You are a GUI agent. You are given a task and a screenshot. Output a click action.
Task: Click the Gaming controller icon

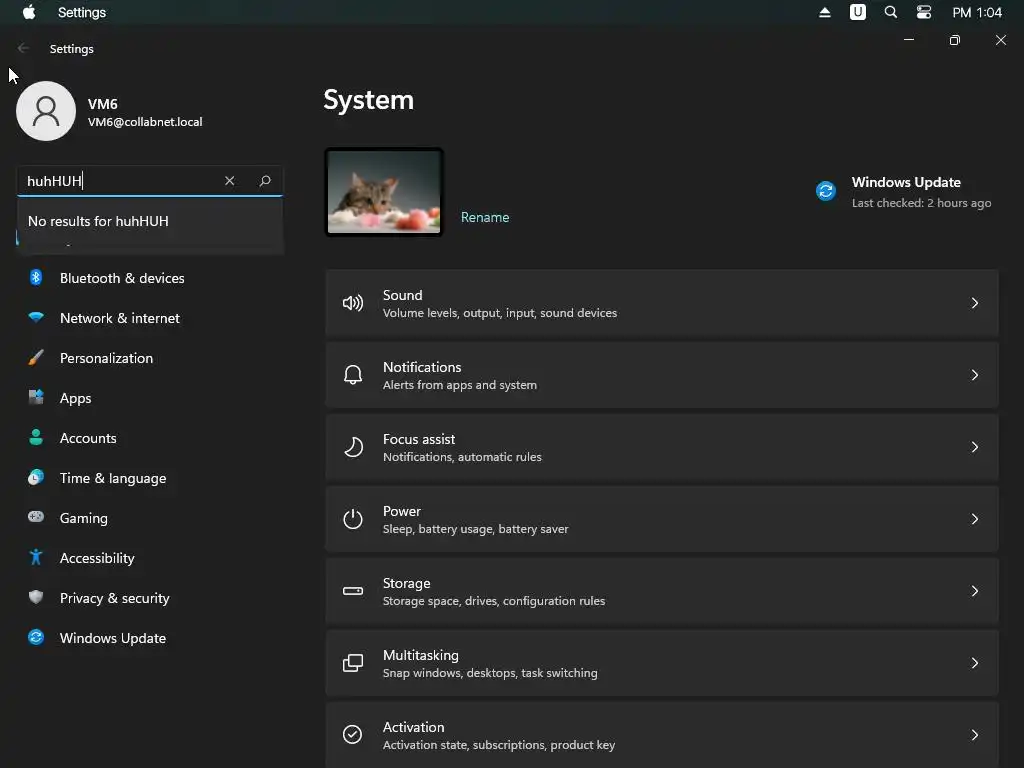[x=36, y=517]
